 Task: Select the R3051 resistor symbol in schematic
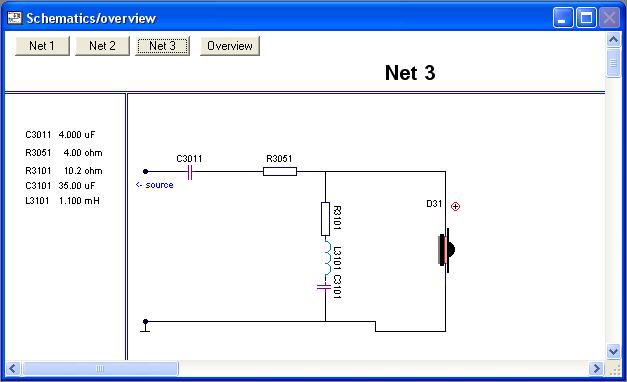coord(280,172)
